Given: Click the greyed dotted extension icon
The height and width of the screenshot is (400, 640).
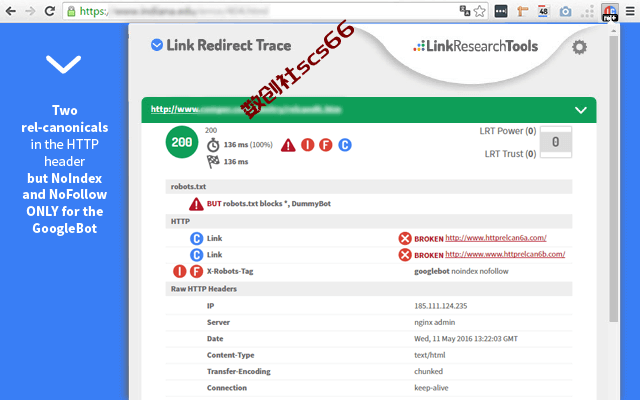Looking at the screenshot, I should (x=587, y=11).
